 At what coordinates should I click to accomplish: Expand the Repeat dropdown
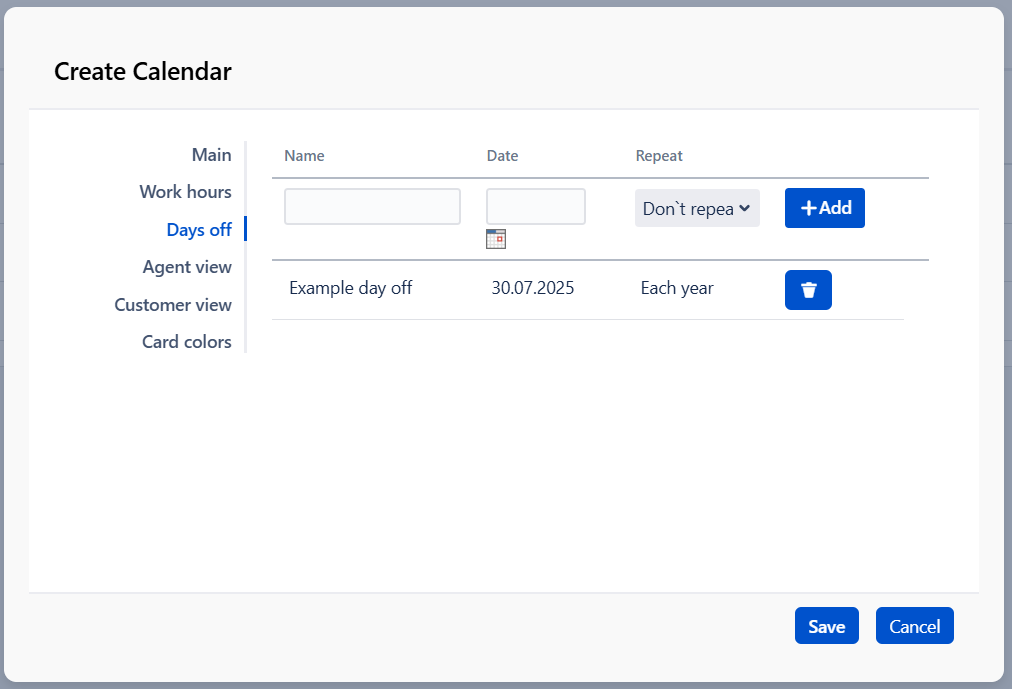pos(697,209)
